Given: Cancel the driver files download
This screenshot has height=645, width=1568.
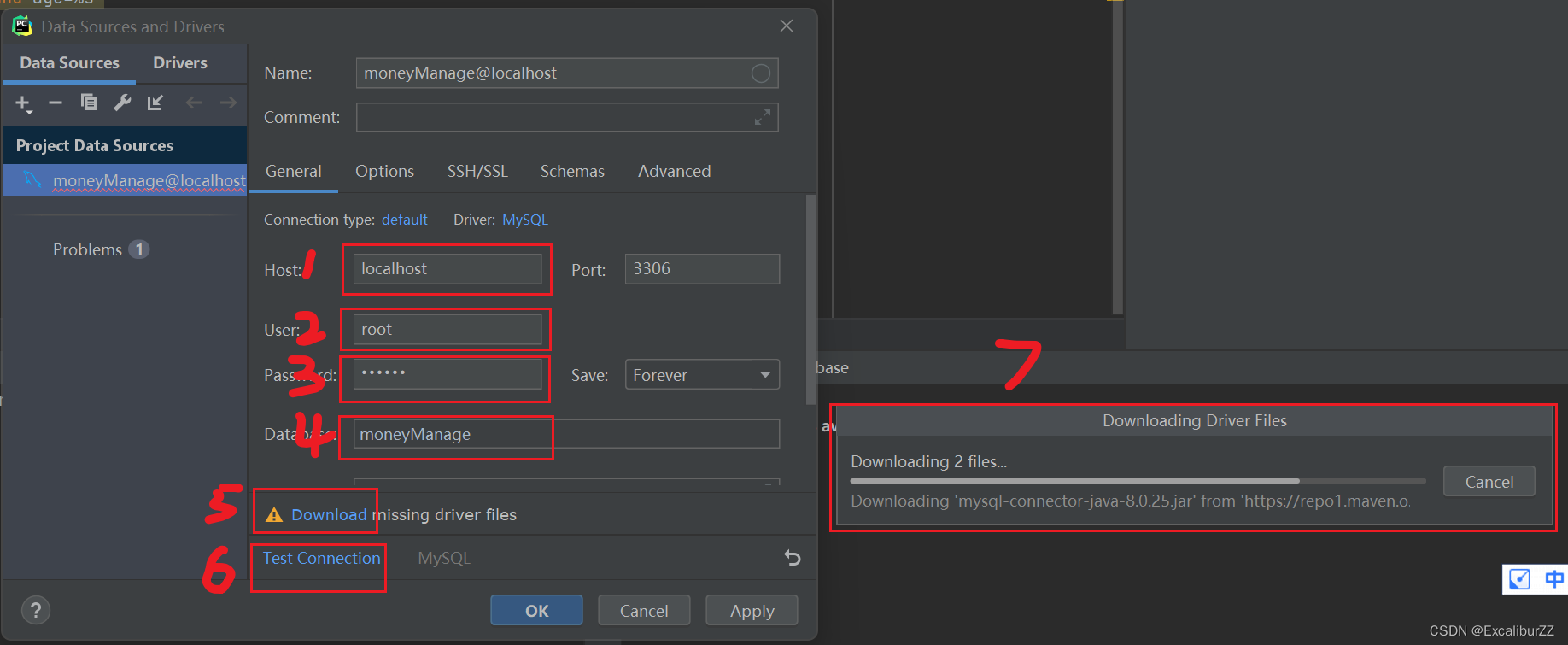Looking at the screenshot, I should click(1489, 481).
